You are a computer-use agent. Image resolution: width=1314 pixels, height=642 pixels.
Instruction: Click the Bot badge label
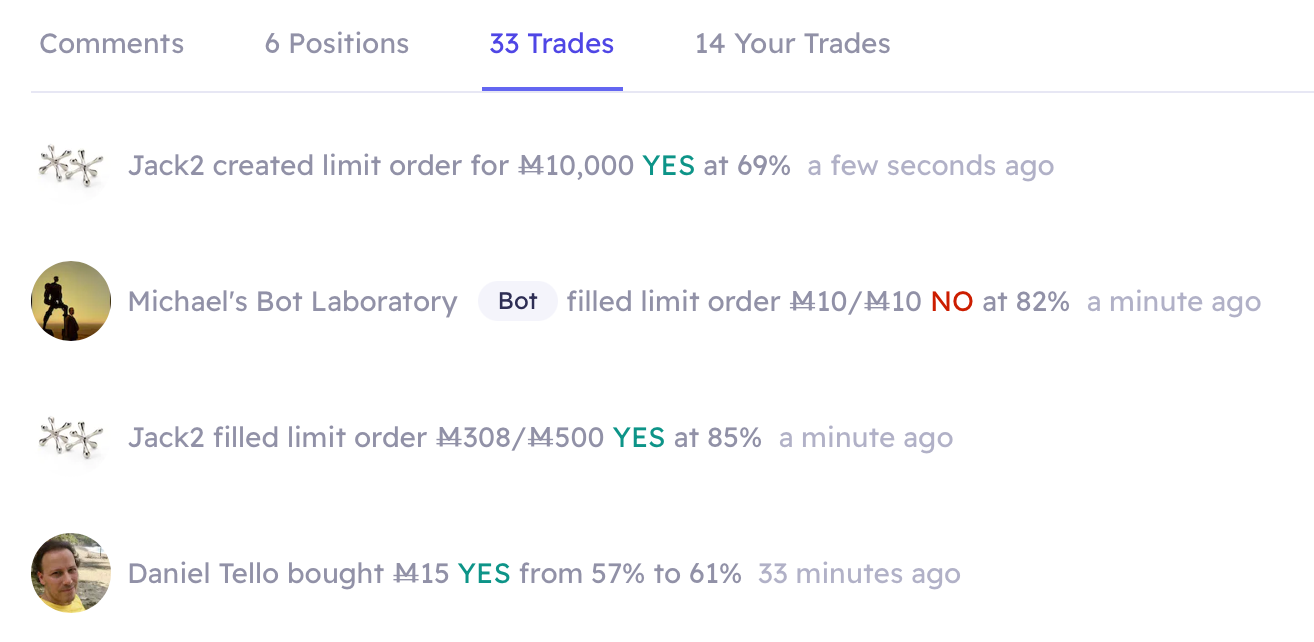(518, 301)
